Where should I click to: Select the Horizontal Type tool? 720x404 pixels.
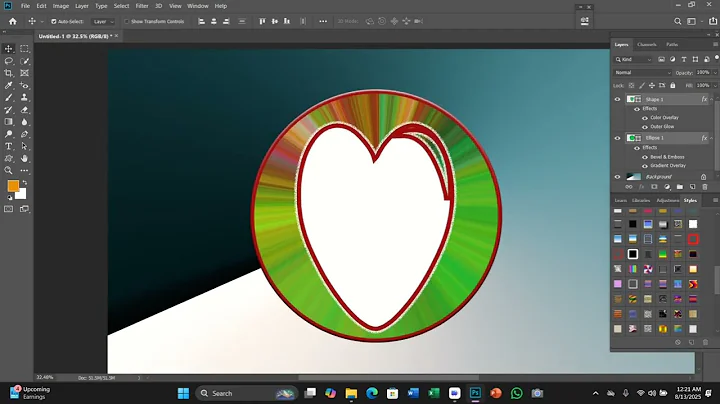[x=9, y=146]
